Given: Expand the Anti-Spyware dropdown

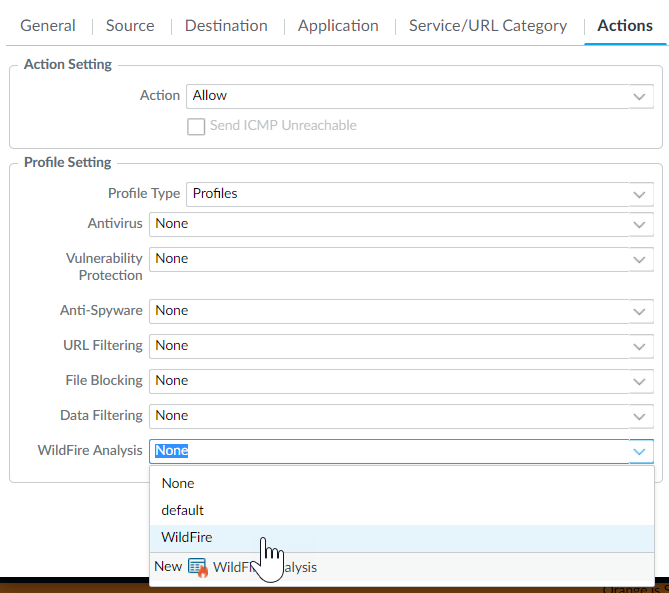Looking at the screenshot, I should [x=640, y=311].
